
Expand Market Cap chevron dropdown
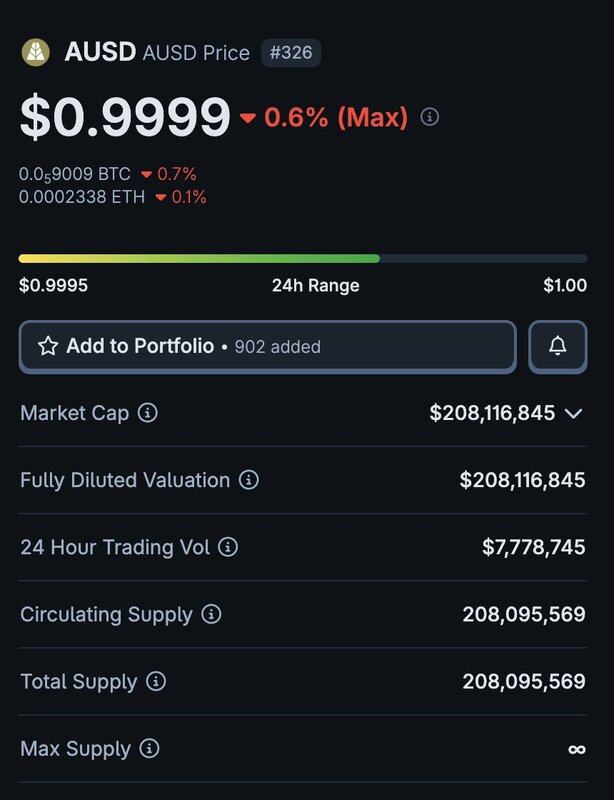point(574,413)
